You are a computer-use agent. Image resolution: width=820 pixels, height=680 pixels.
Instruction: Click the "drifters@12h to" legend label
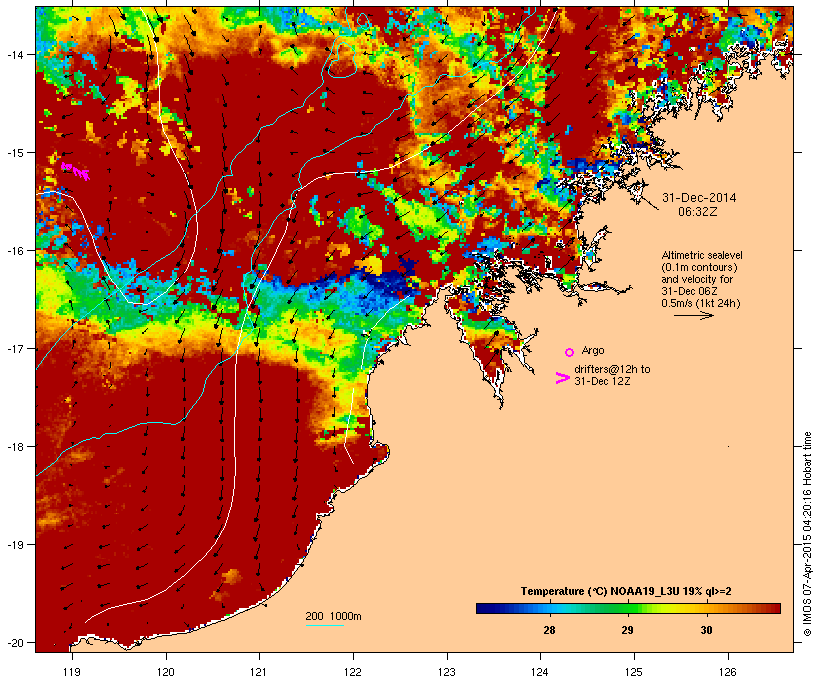612,369
